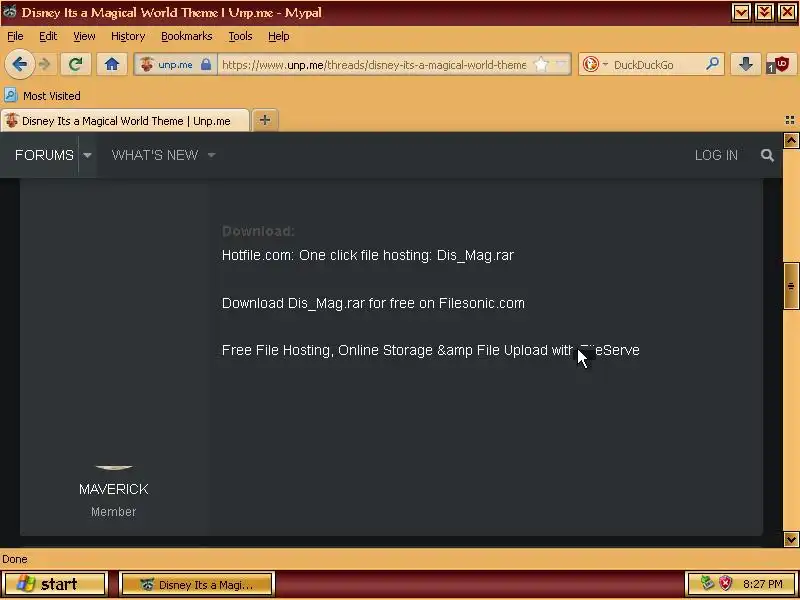Viewport: 800px width, 600px height.
Task: Click the Disney Its a Magi... taskbar button
Action: (197, 584)
